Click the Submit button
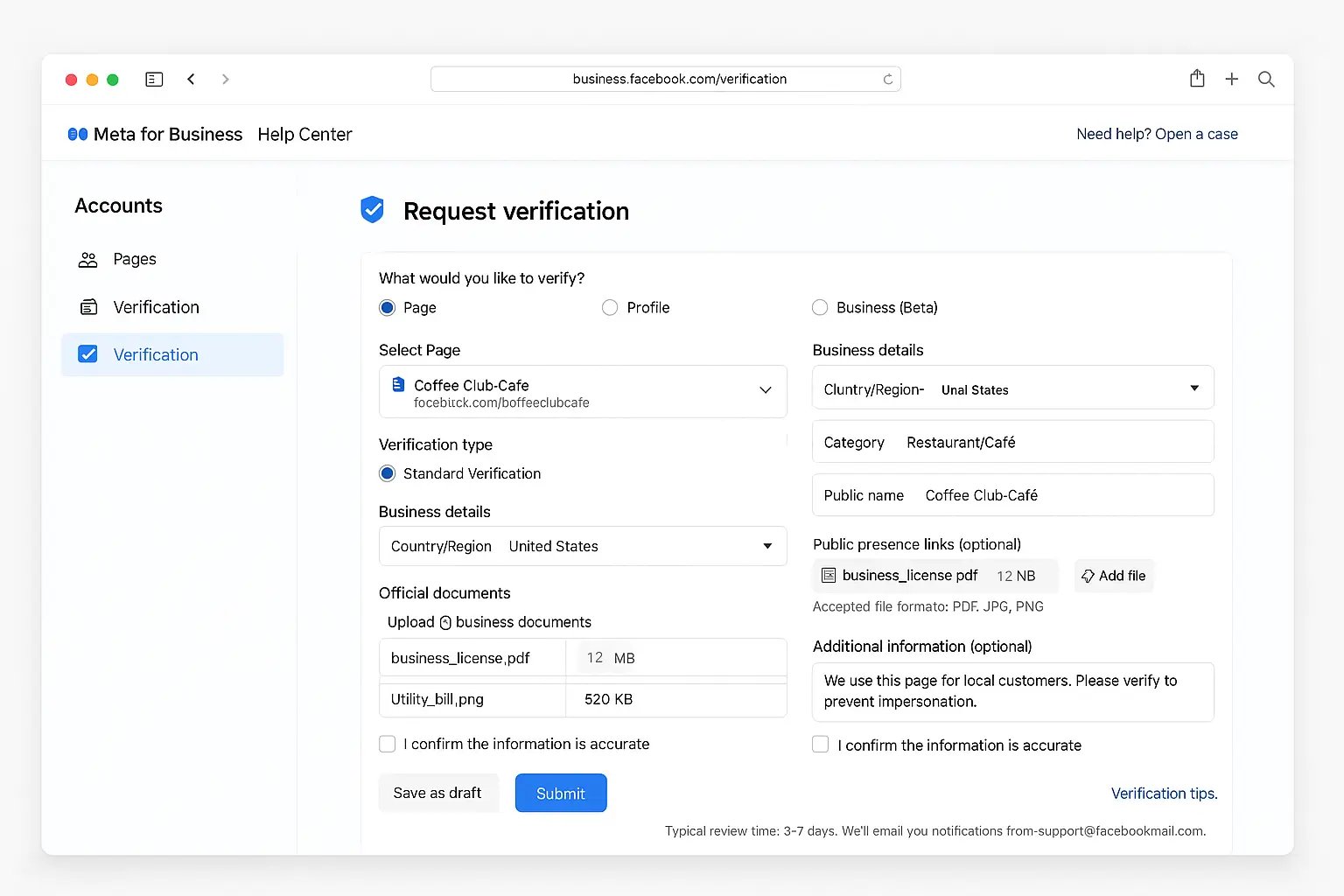The width and height of the screenshot is (1344, 896). 561,793
